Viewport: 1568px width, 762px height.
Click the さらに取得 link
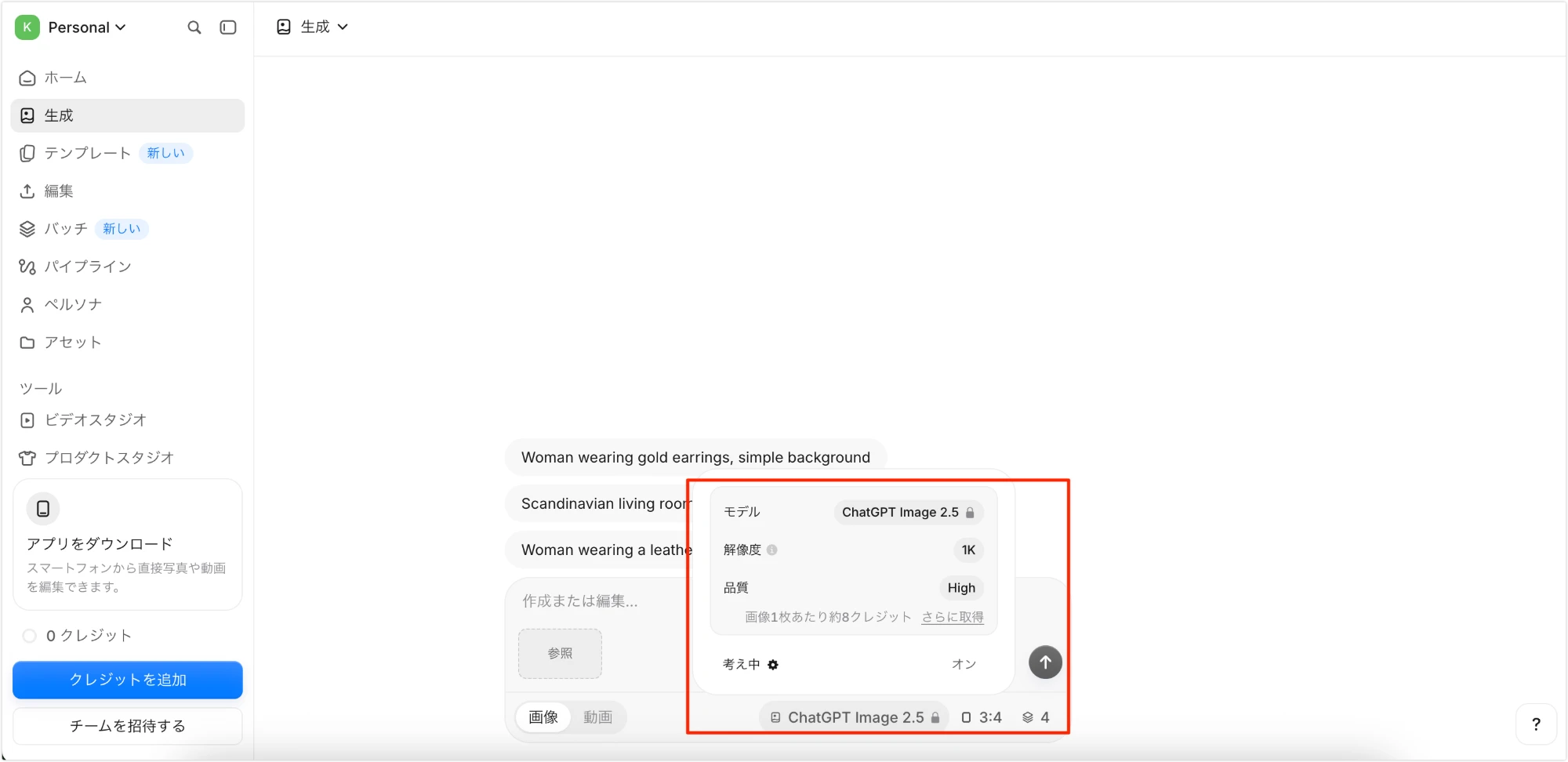point(953,617)
